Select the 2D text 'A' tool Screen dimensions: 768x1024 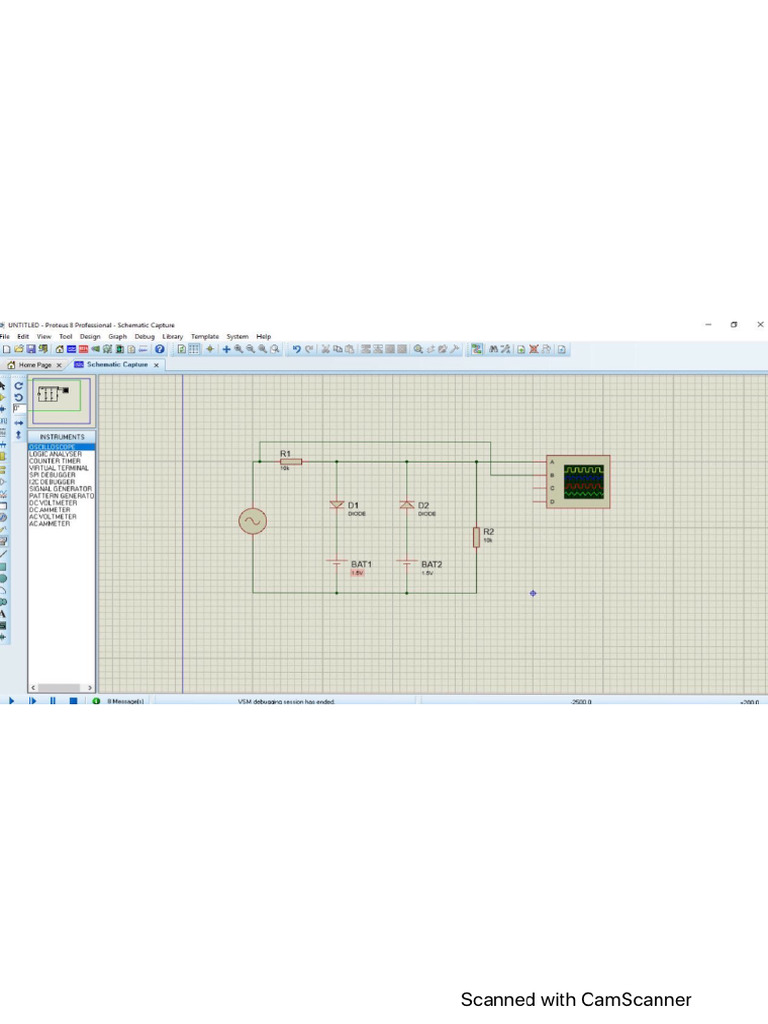pos(4,614)
